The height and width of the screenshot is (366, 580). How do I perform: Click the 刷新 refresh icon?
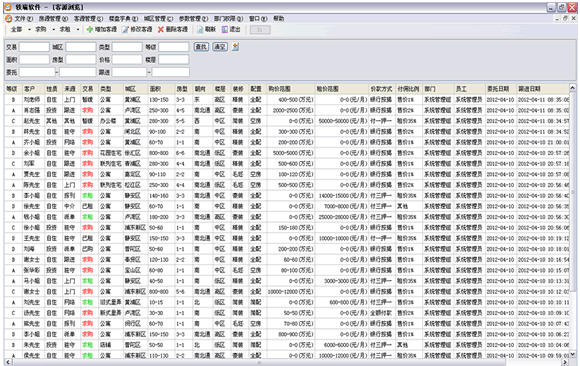coord(200,30)
